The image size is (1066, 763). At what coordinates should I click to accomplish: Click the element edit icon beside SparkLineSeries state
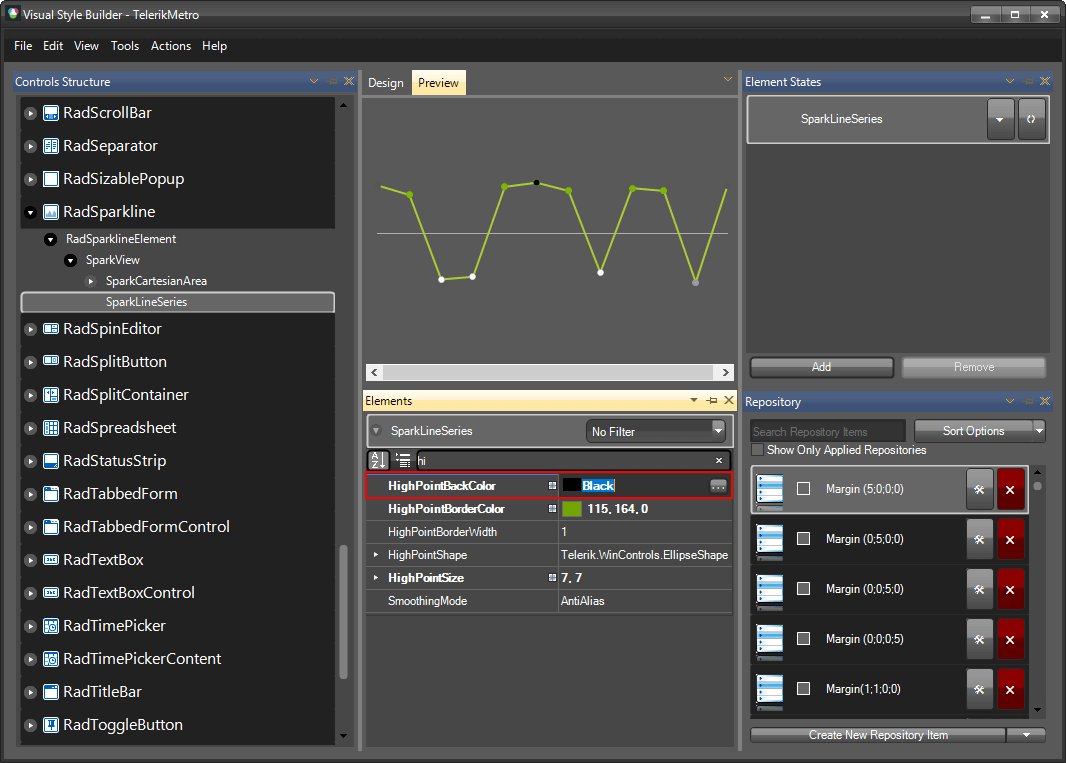[x=1032, y=118]
